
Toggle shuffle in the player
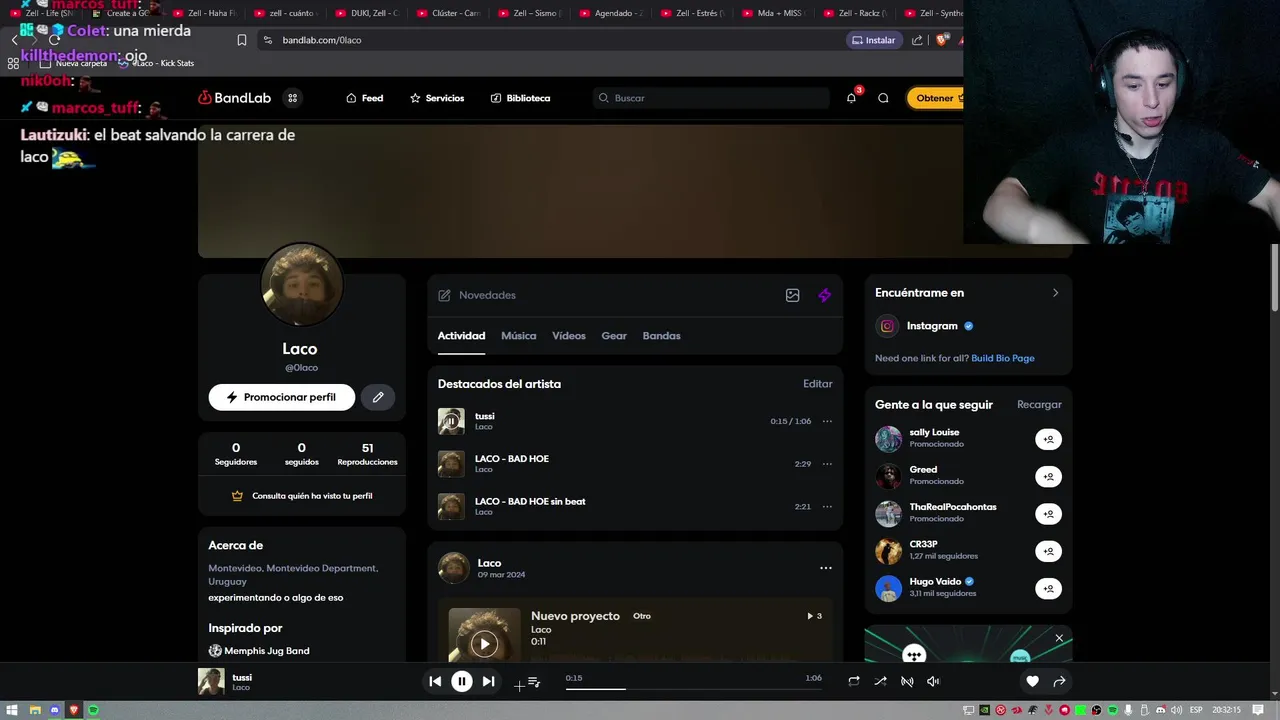point(880,681)
